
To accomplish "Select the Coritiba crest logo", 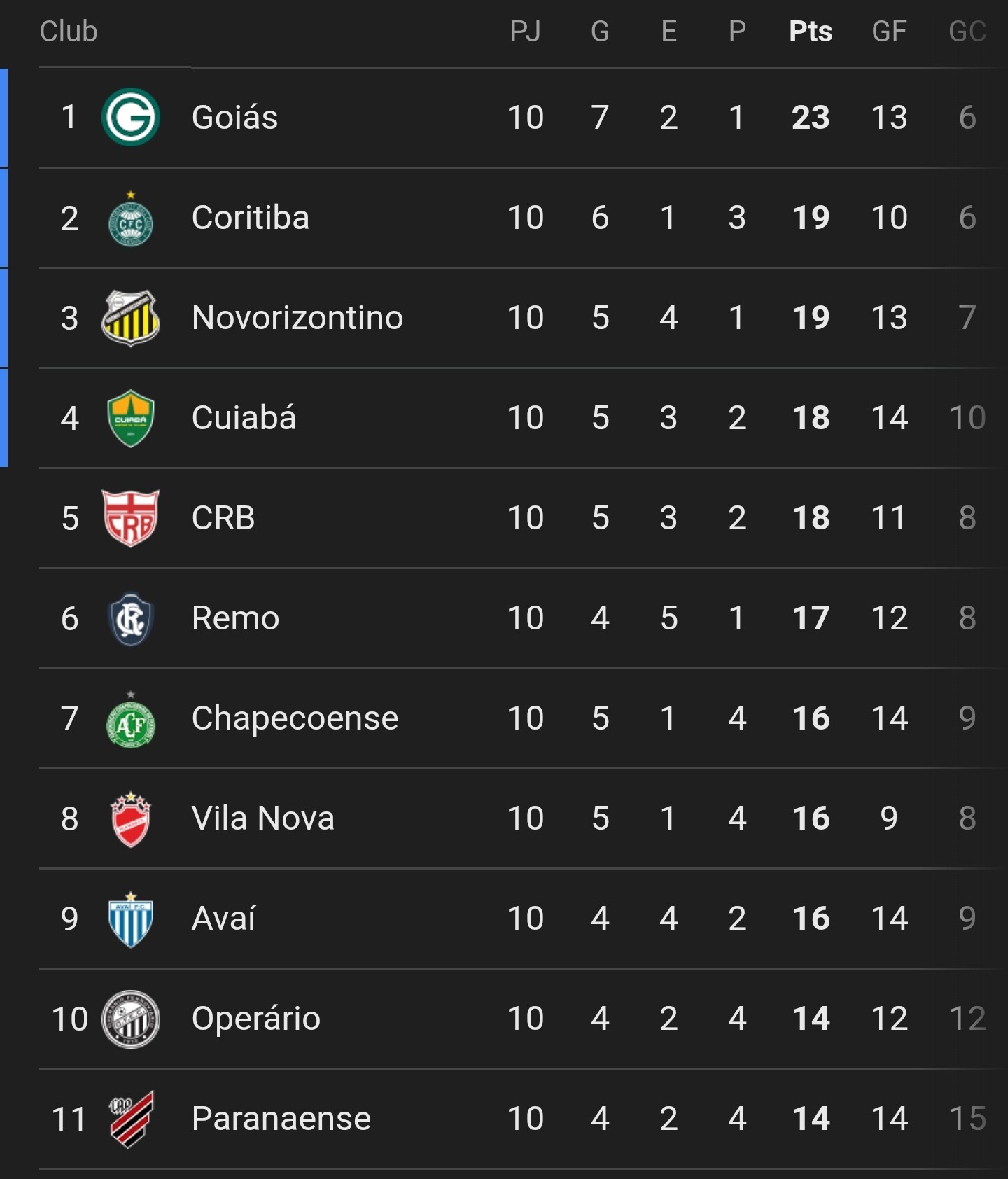I will (131, 218).
